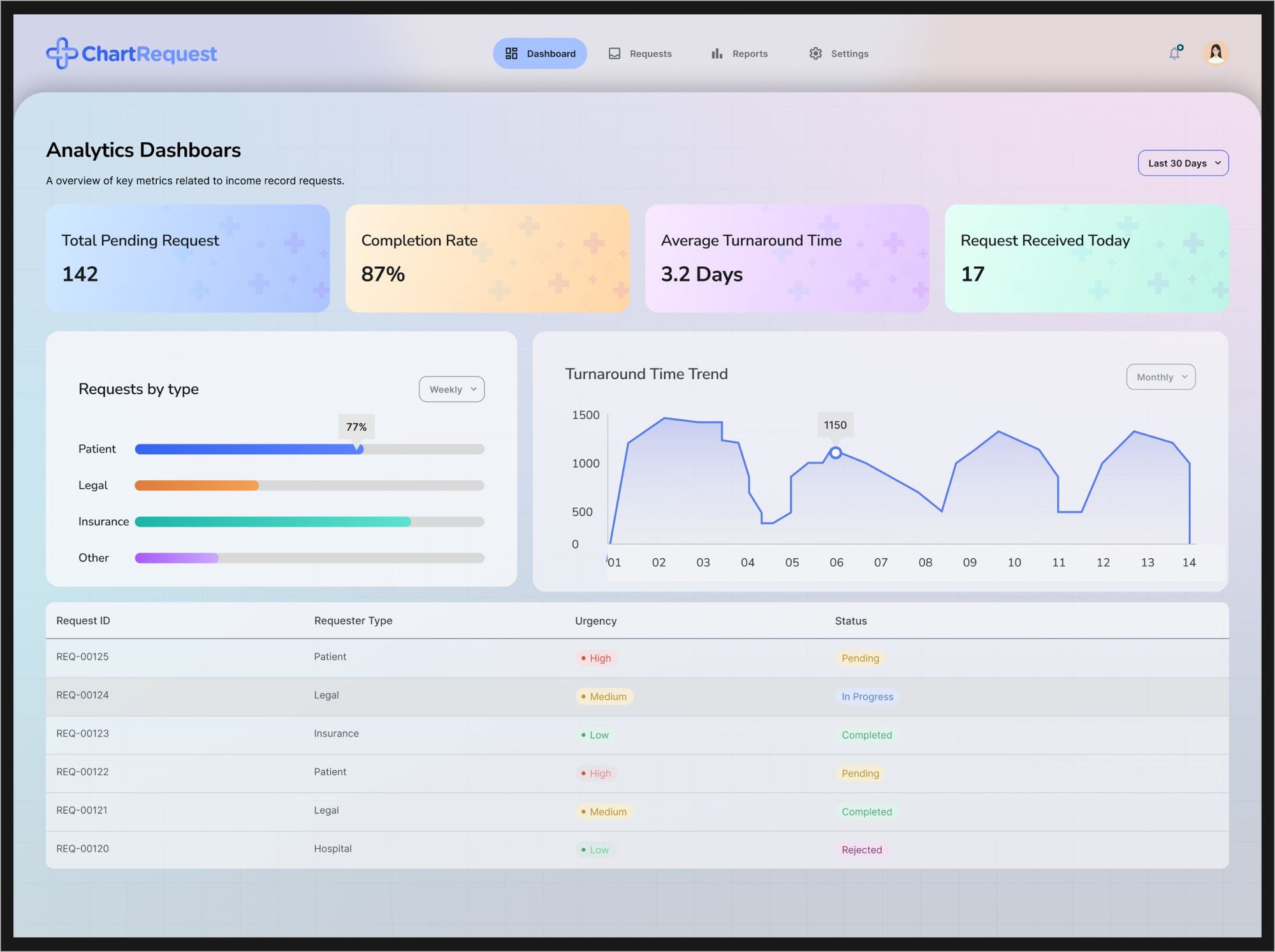
Task: Click the Insurance requester type cell
Action: coord(336,733)
